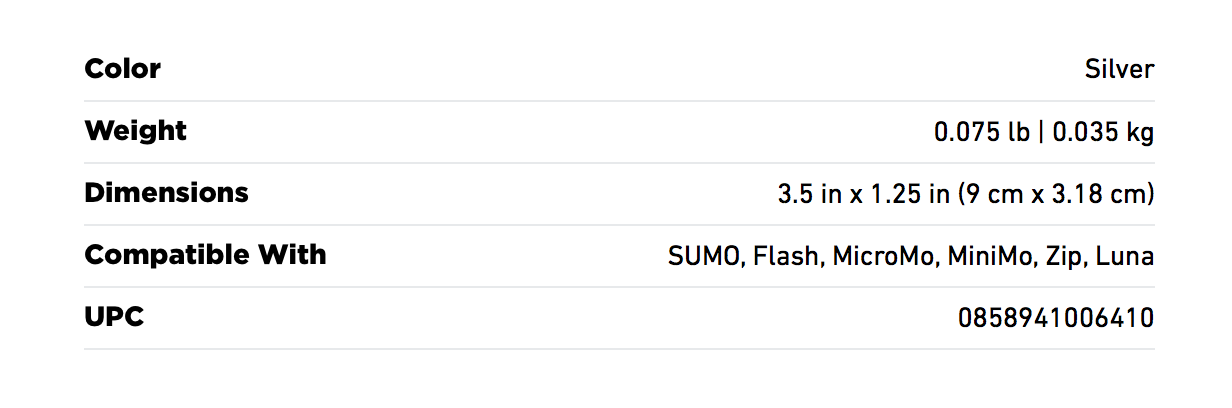The image size is (1232, 408).
Task: Click the divider below the UPC row
Action: coord(619,348)
